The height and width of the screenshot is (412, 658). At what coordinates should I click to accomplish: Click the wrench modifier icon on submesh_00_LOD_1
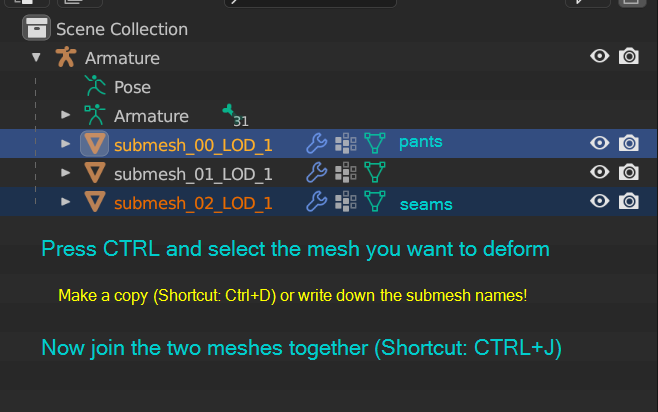[x=316, y=144]
